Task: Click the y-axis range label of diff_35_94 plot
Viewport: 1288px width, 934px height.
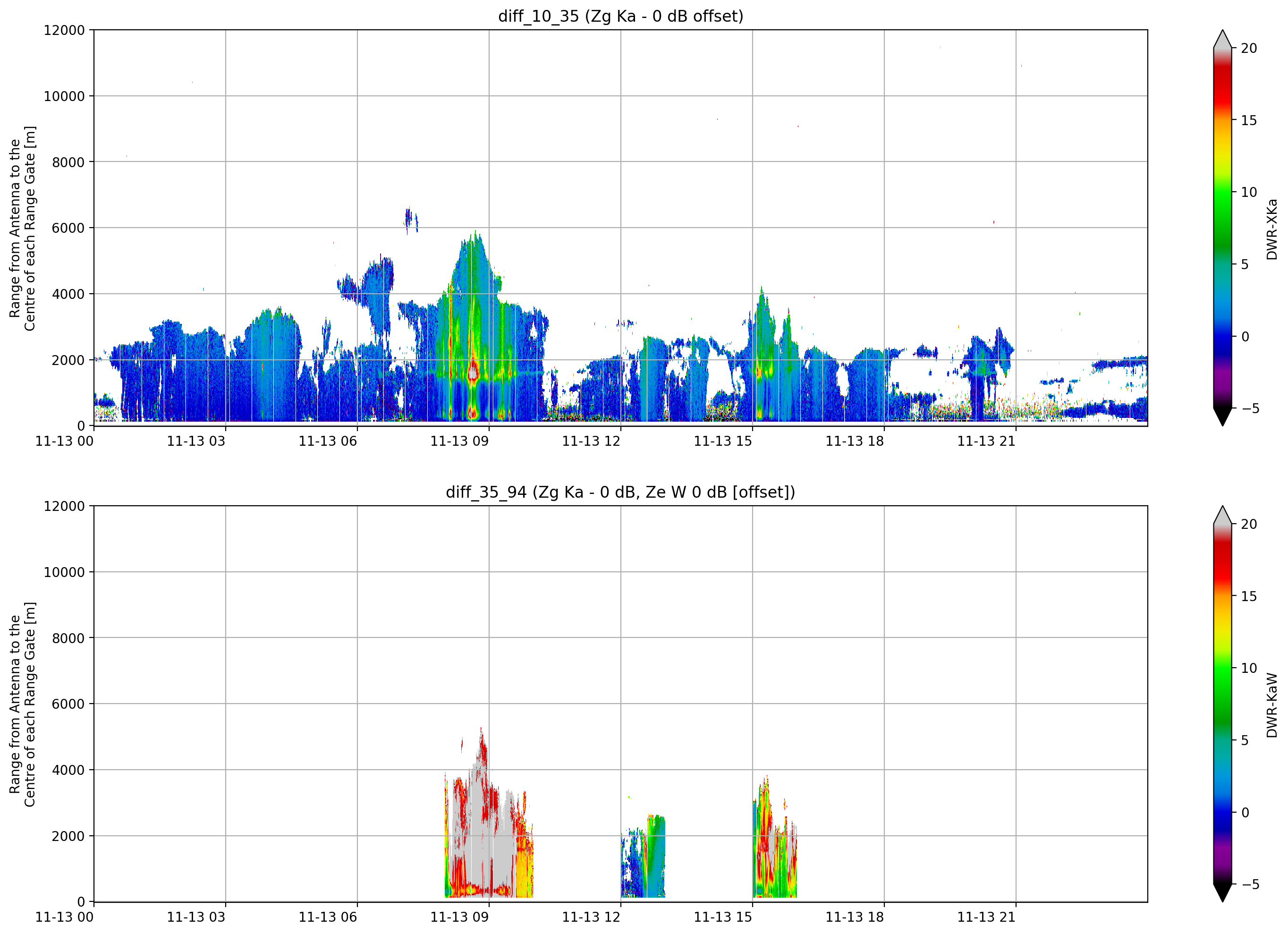Action: [x=23, y=704]
